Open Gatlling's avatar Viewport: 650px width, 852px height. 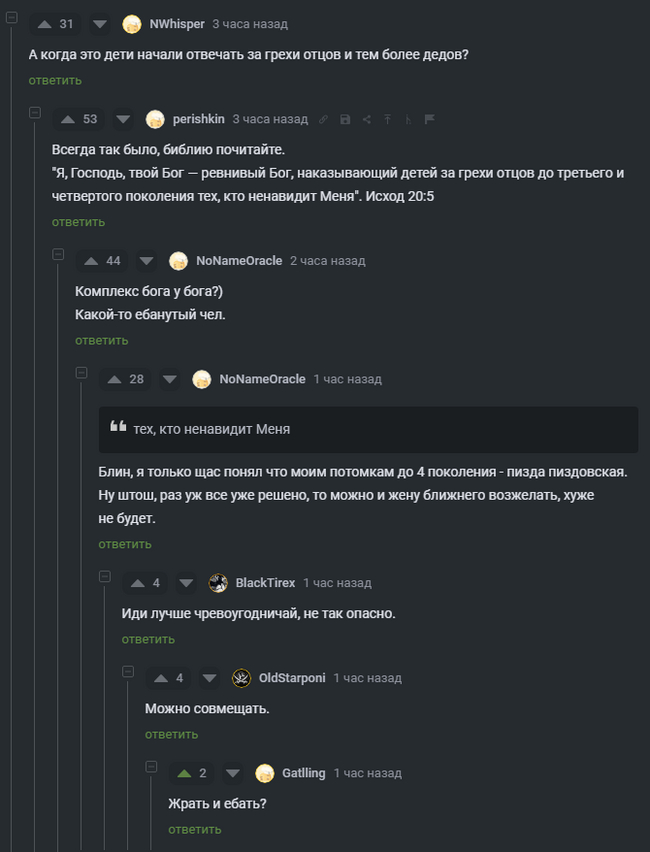(x=265, y=772)
